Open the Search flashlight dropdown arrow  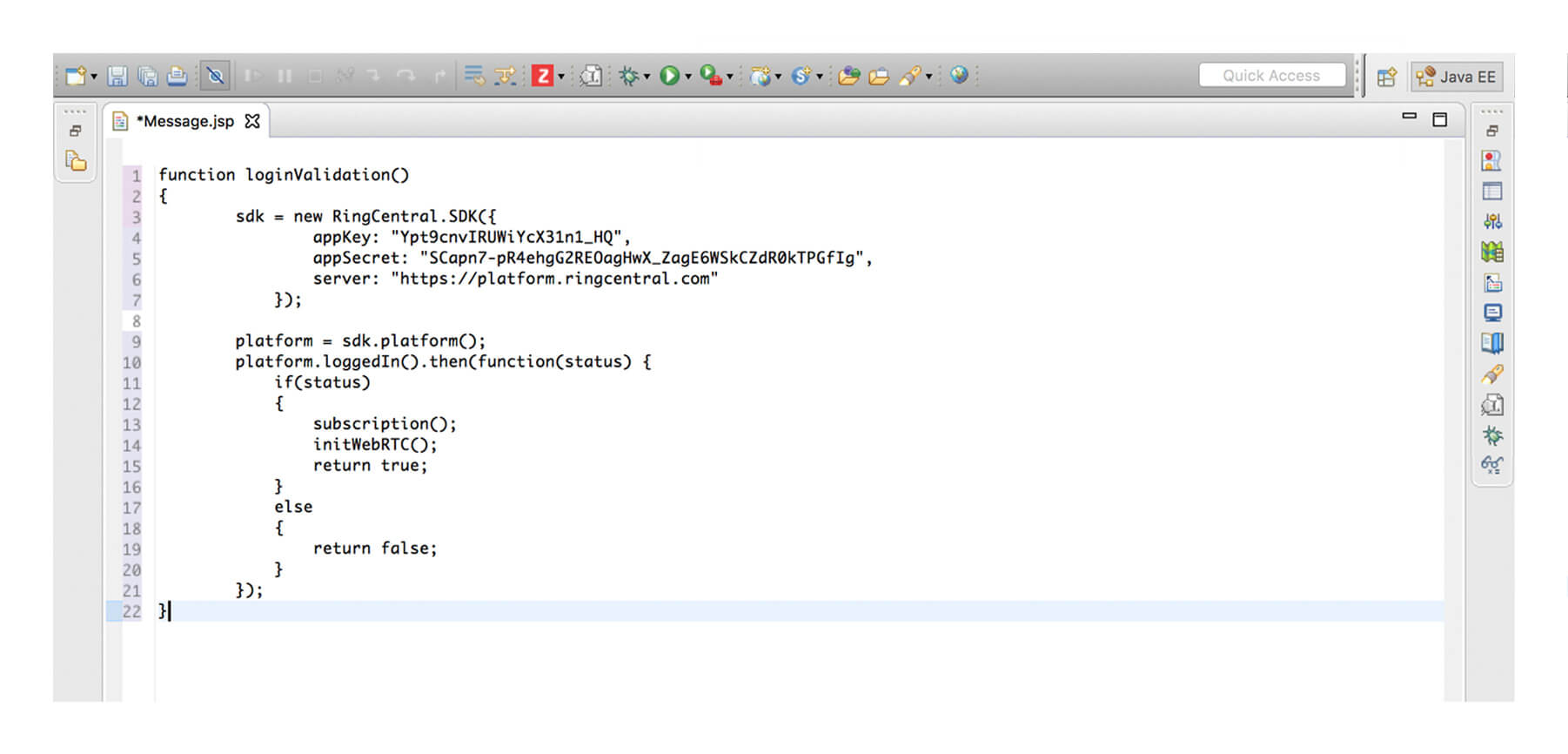coord(928,77)
